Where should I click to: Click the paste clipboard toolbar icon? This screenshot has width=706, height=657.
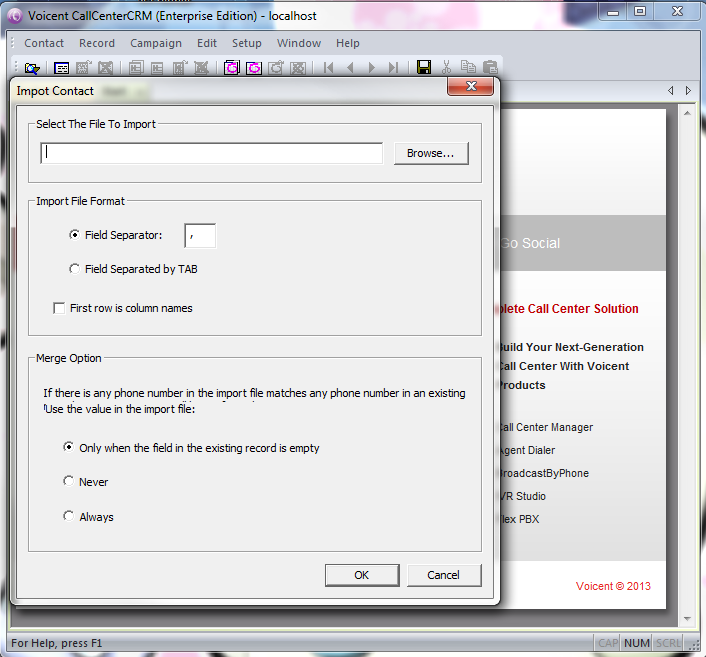click(x=489, y=68)
